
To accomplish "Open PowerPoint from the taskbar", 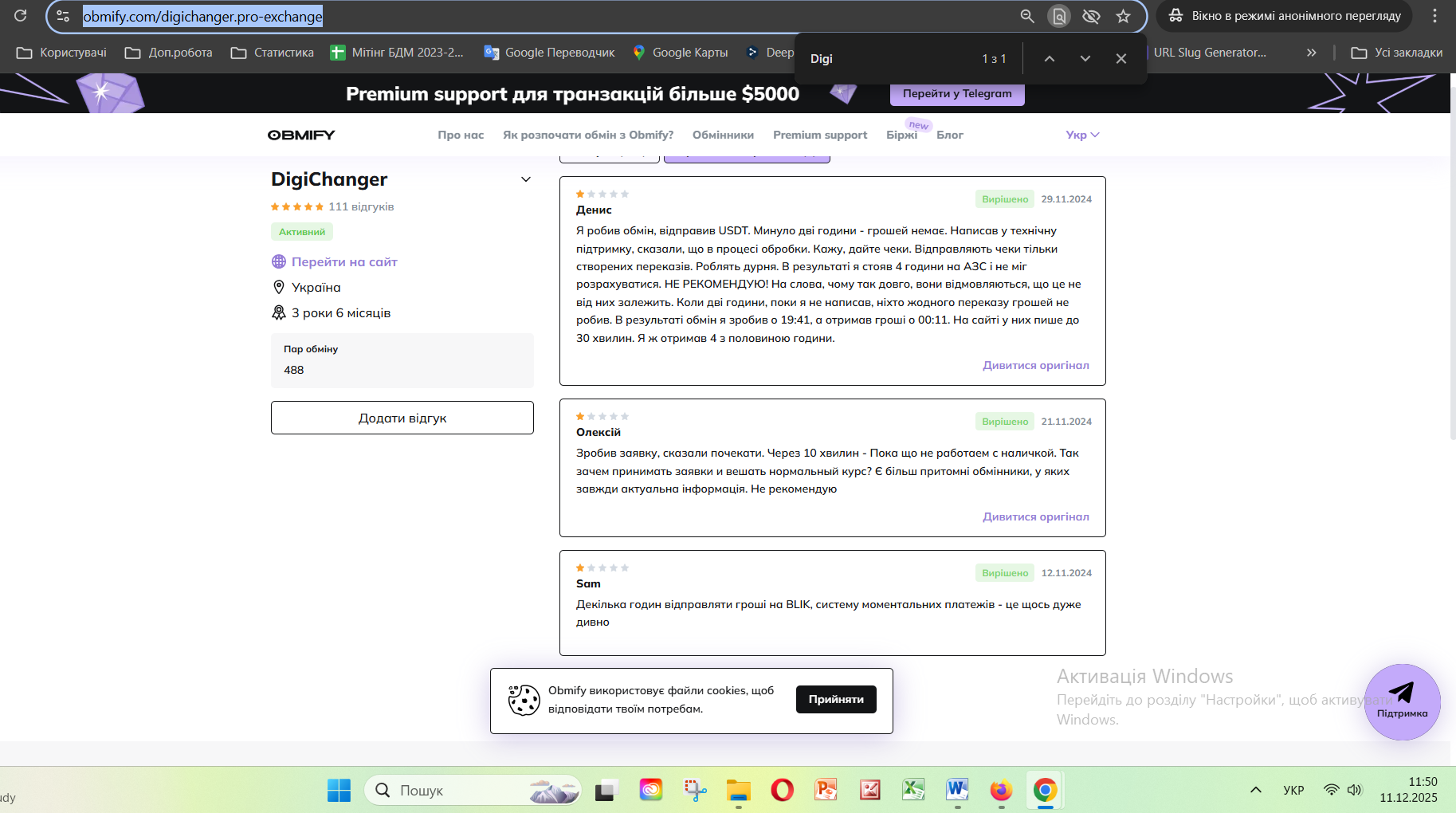I will pyautogui.click(x=826, y=791).
